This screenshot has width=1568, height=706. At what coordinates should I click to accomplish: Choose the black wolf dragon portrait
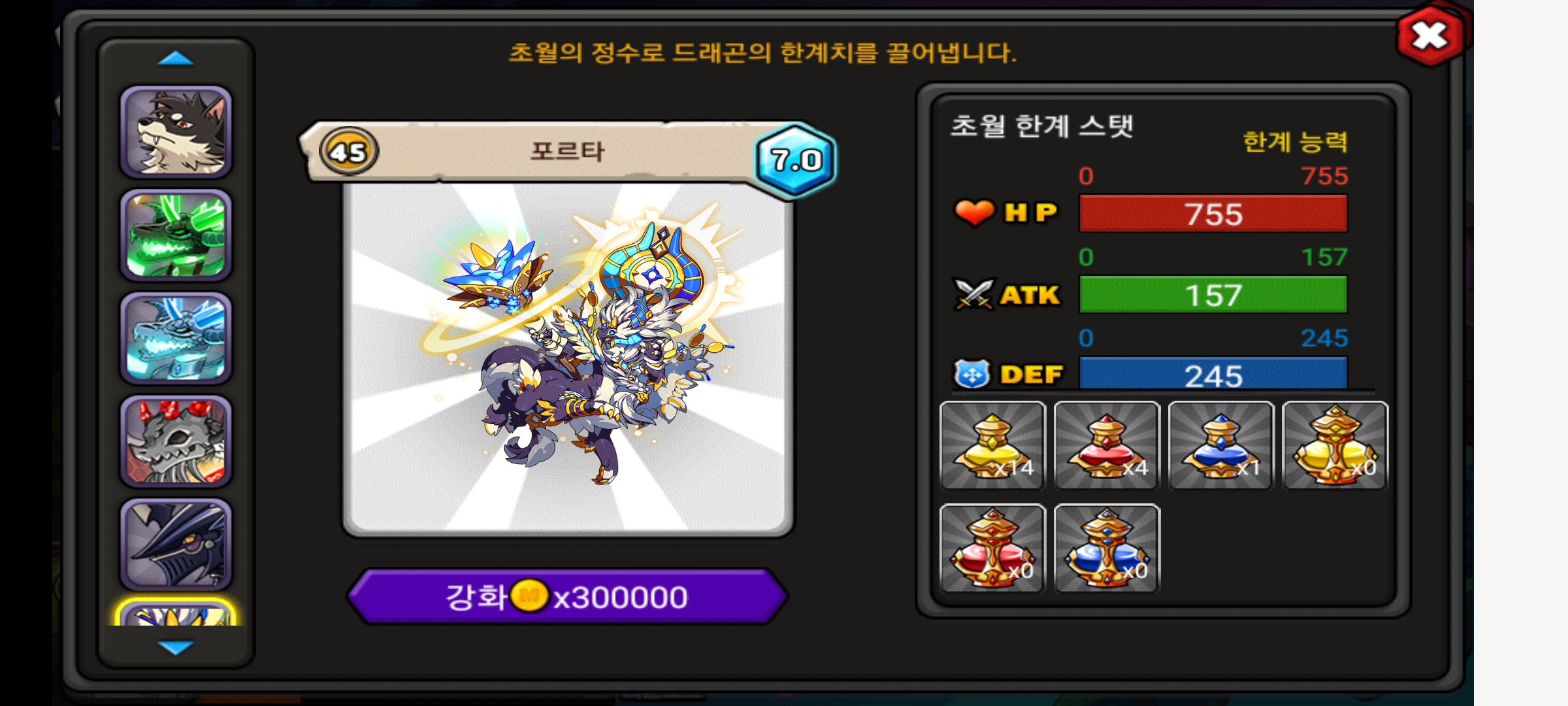click(x=176, y=132)
